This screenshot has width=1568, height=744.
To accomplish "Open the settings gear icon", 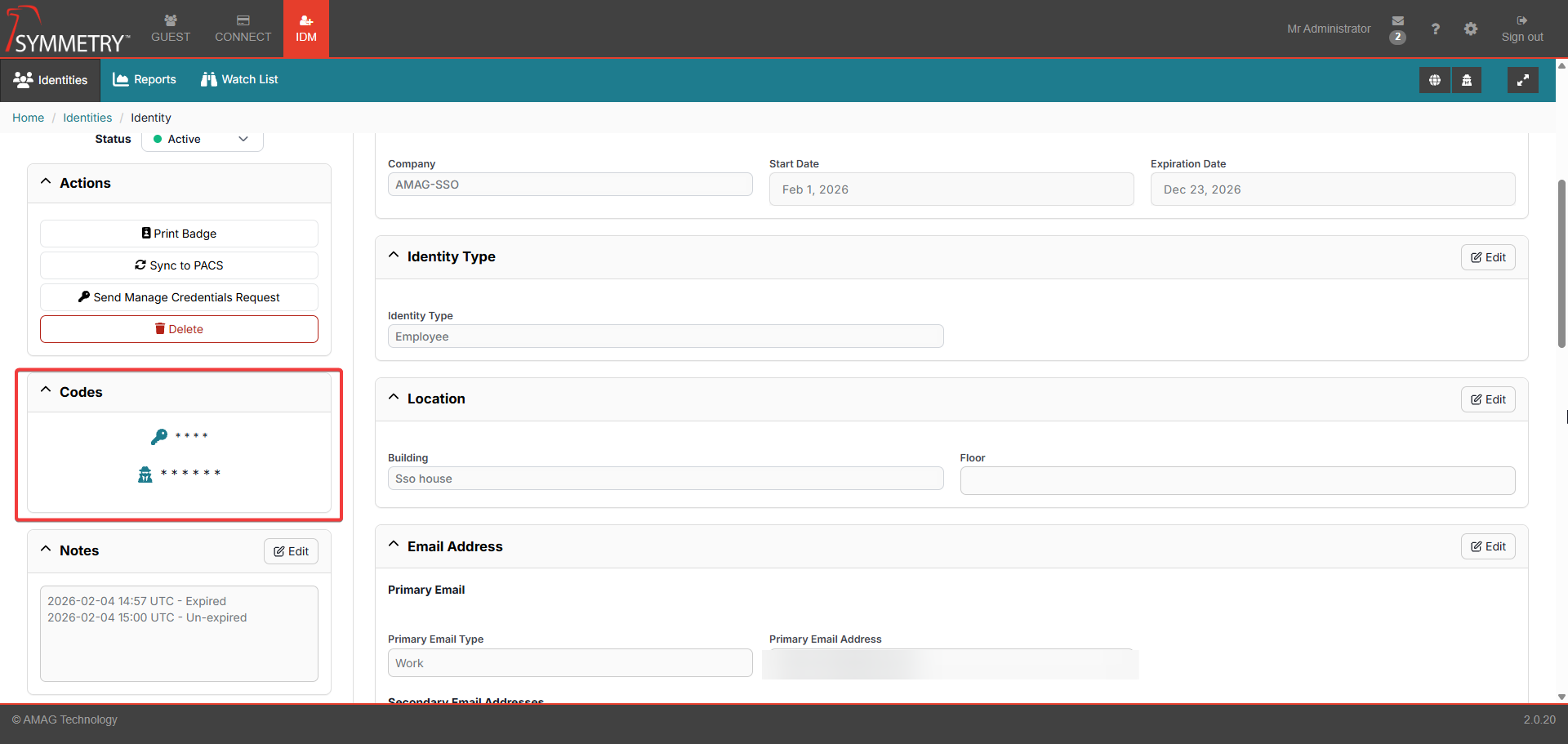I will [1470, 29].
